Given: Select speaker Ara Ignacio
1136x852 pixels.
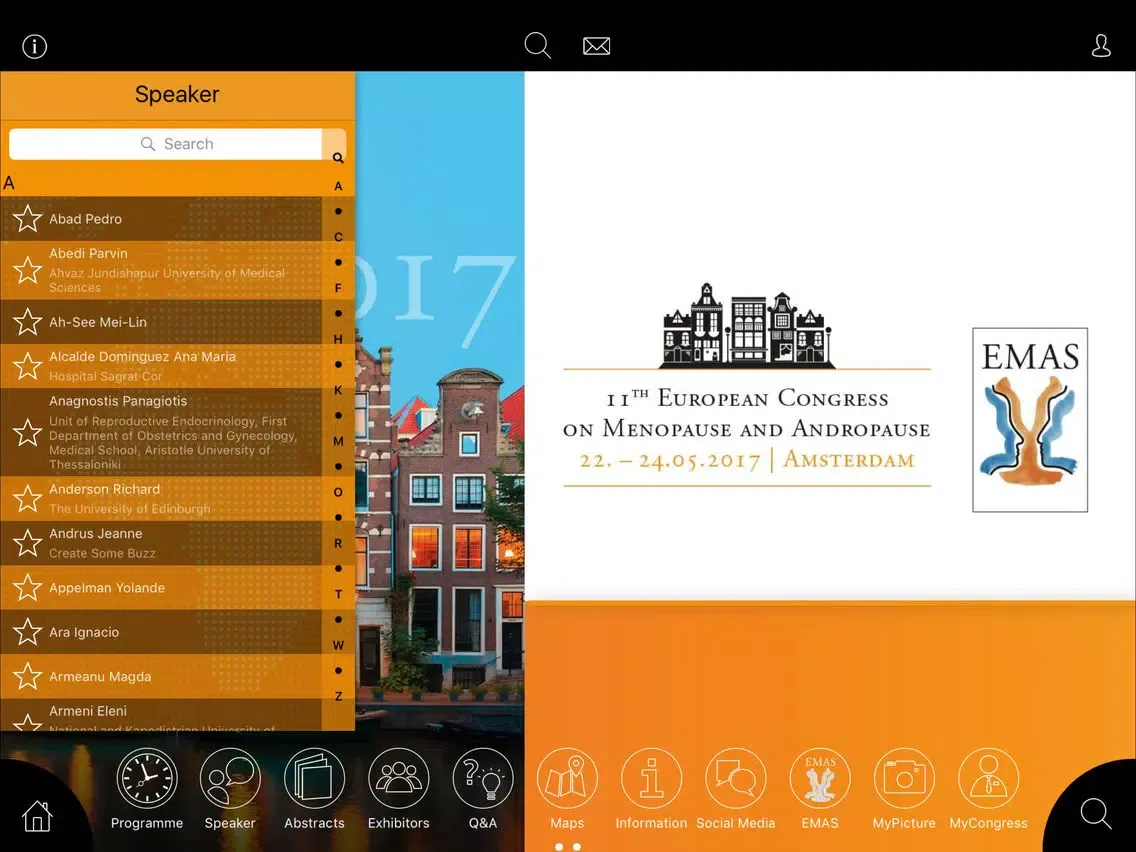Looking at the screenshot, I should click(161, 632).
